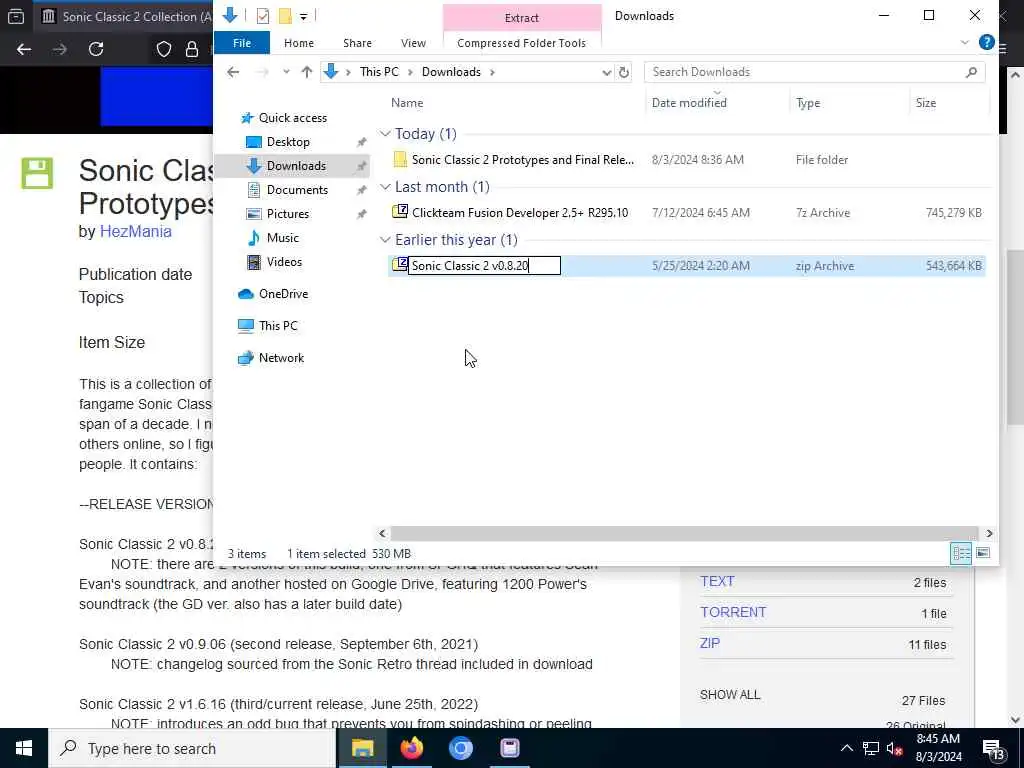Open Documents in navigation pane
This screenshot has width=1024, height=768.
297,189
